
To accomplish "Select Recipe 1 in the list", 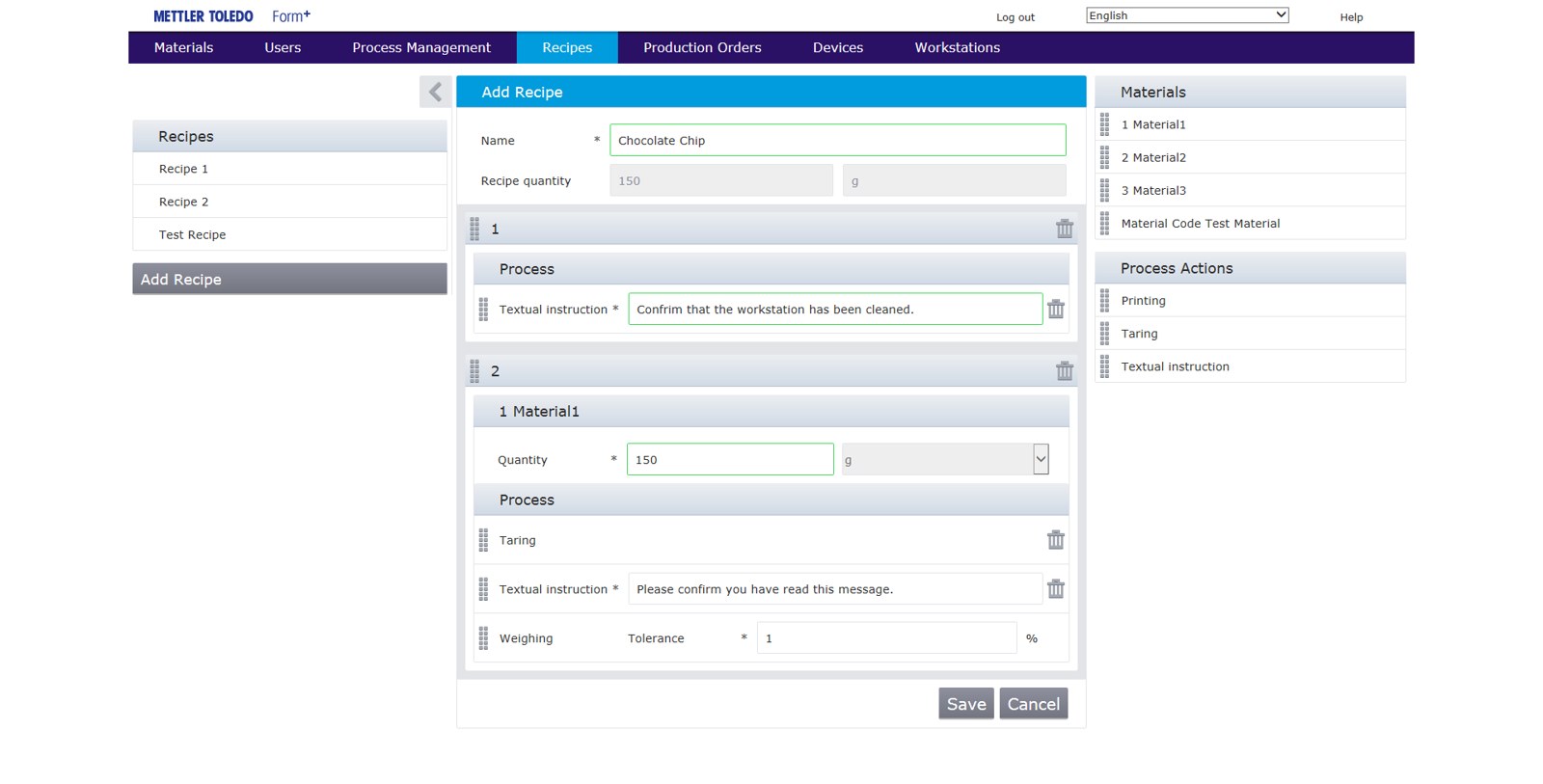I will pyautogui.click(x=289, y=169).
